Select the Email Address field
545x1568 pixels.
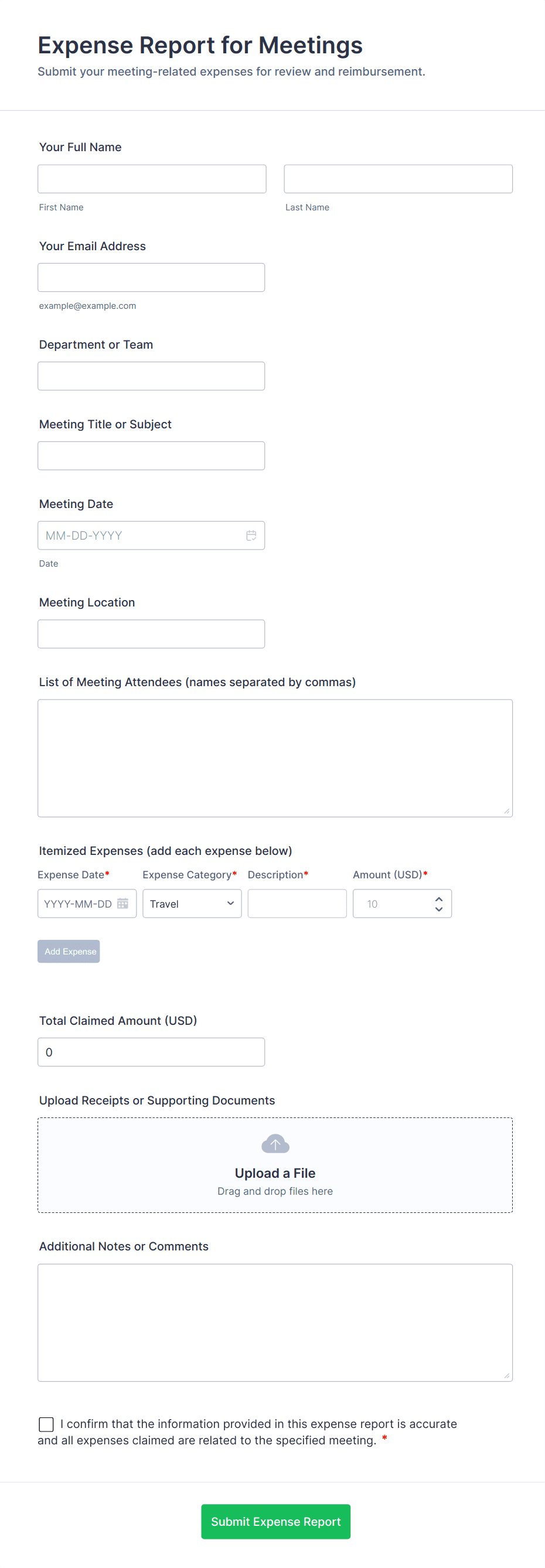point(151,277)
